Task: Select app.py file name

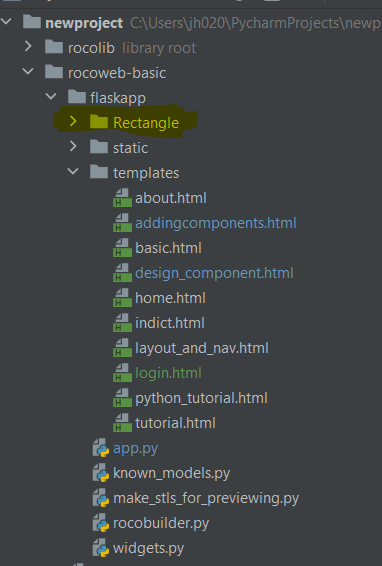Action: (x=135, y=449)
